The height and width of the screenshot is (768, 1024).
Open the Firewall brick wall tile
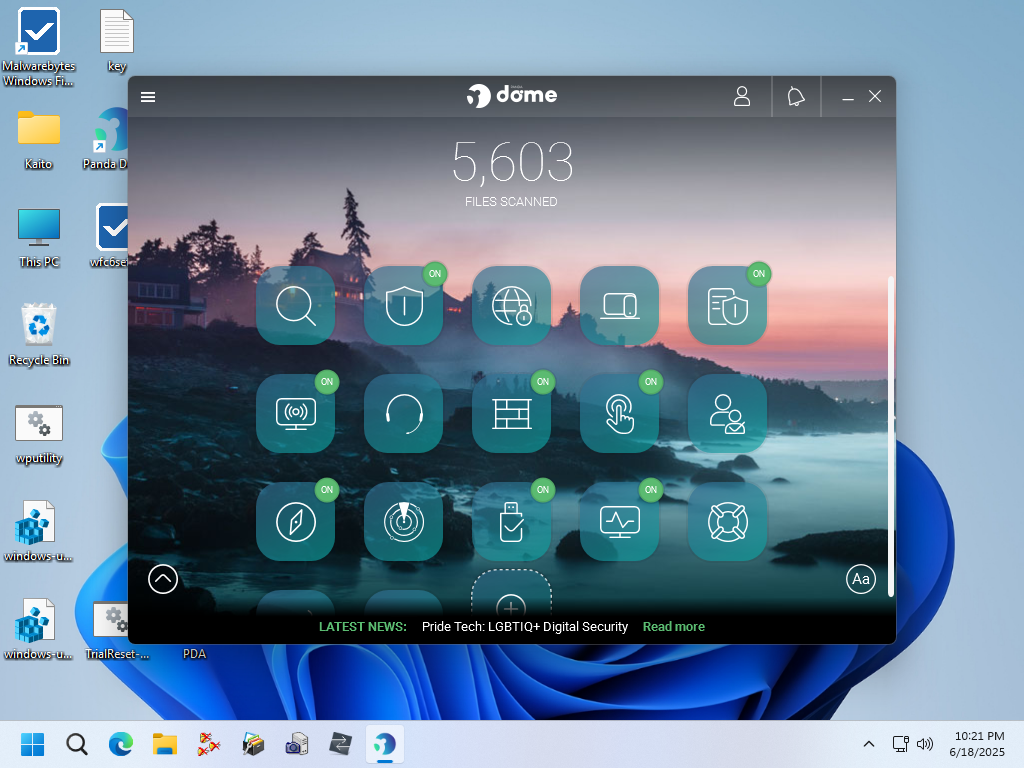[x=511, y=413]
